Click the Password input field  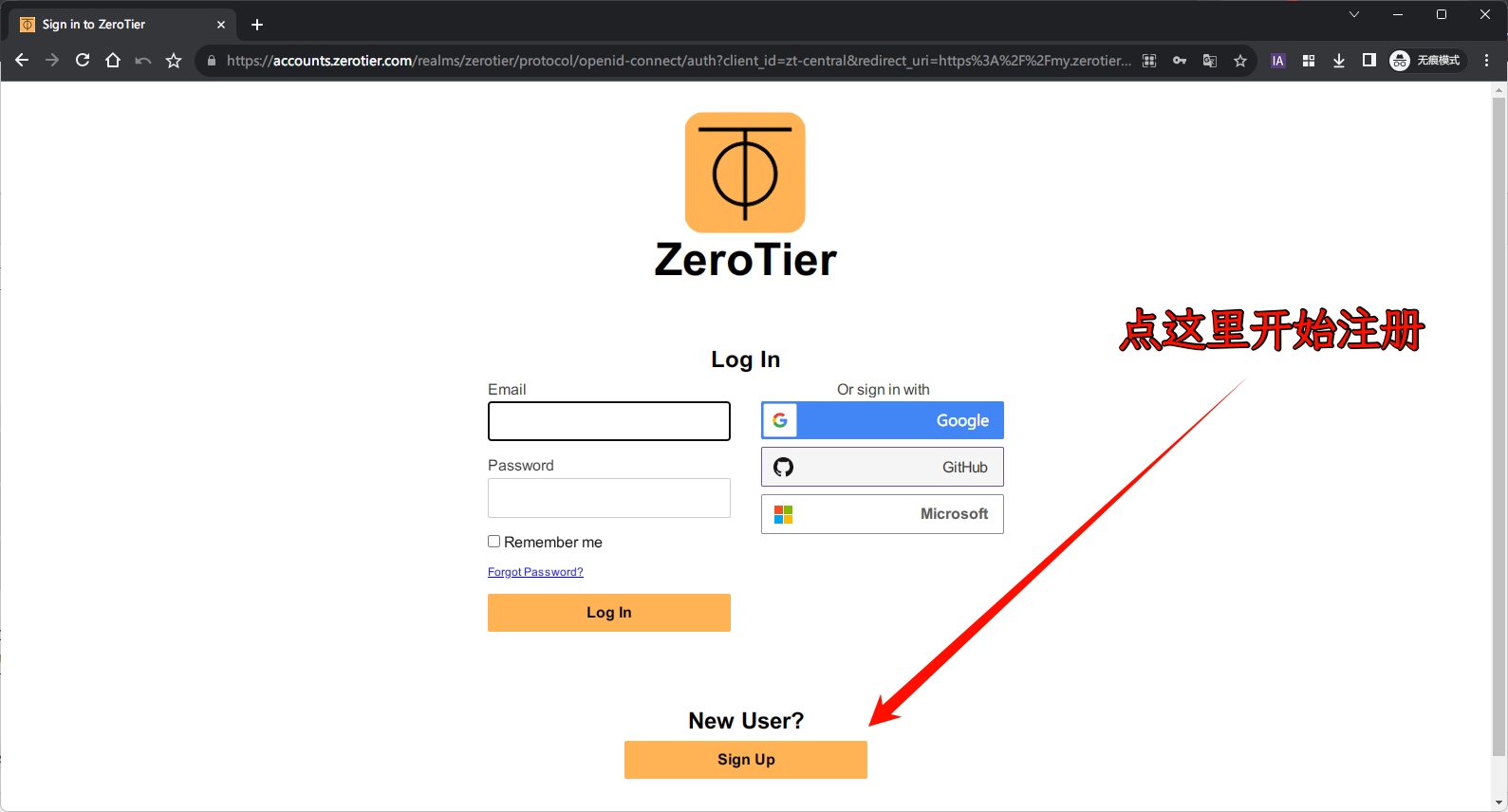click(609, 498)
